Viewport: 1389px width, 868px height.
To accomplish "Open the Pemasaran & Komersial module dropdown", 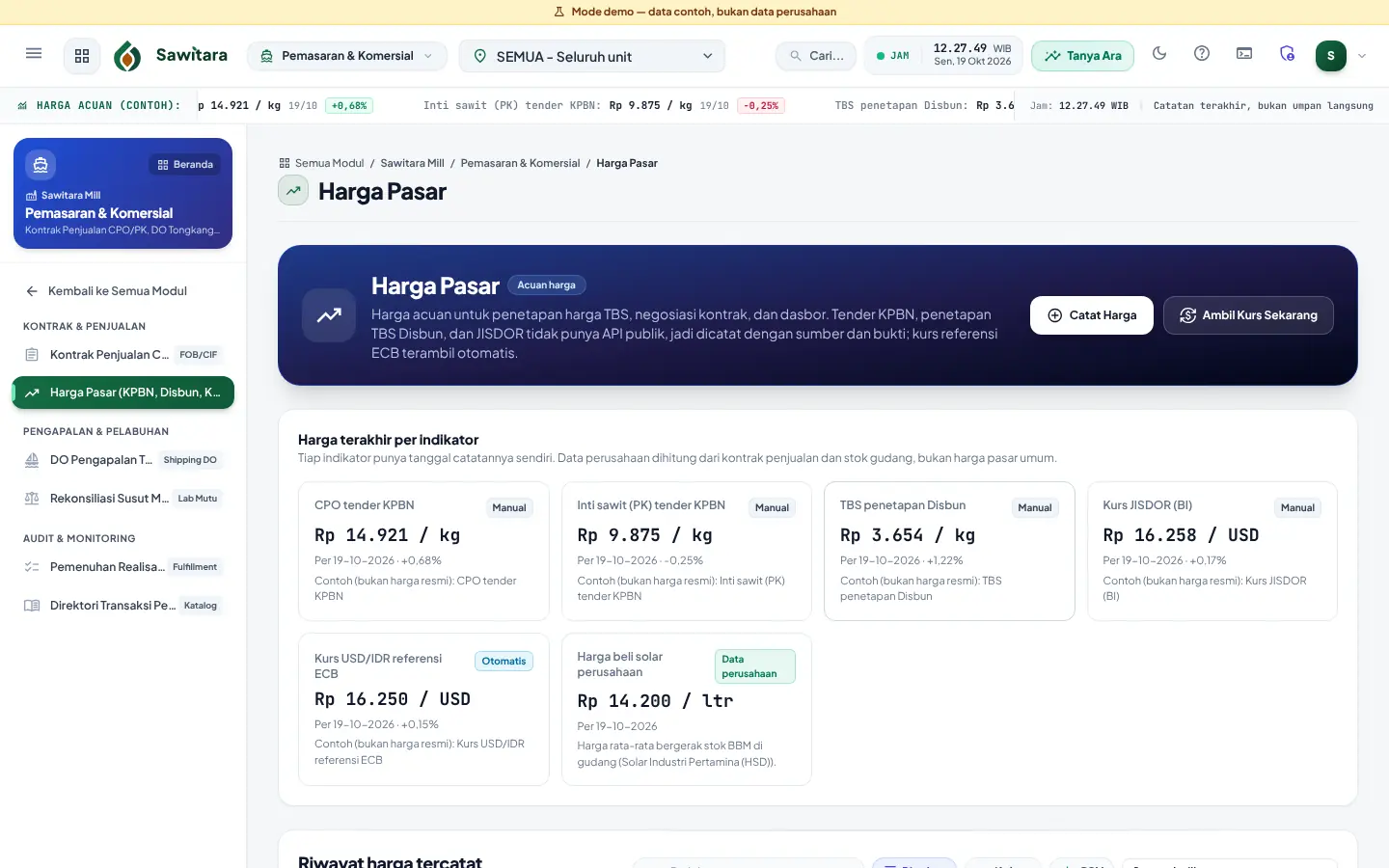I will tap(347, 56).
